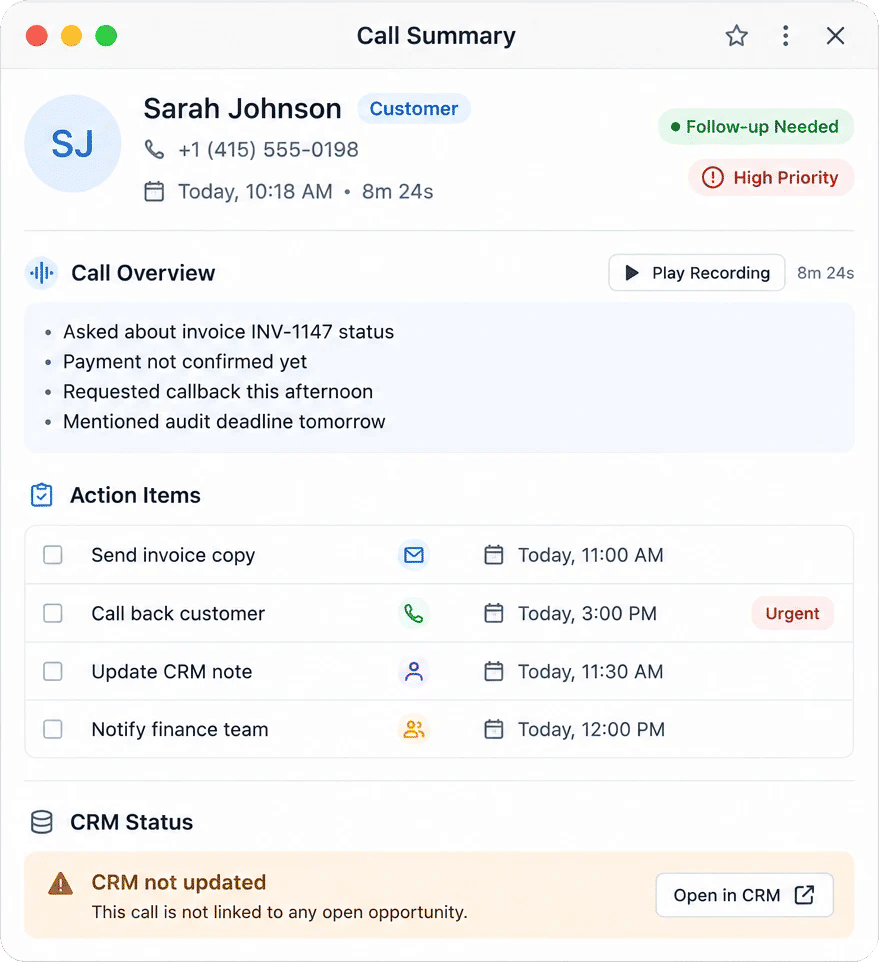Viewport: 879px width, 962px height.
Task: Click the Sarah Johnson name heading
Action: (242, 109)
